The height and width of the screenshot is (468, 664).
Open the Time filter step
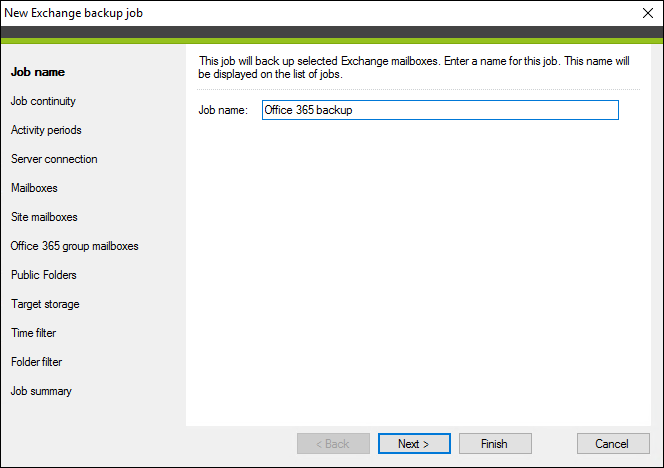(33, 333)
